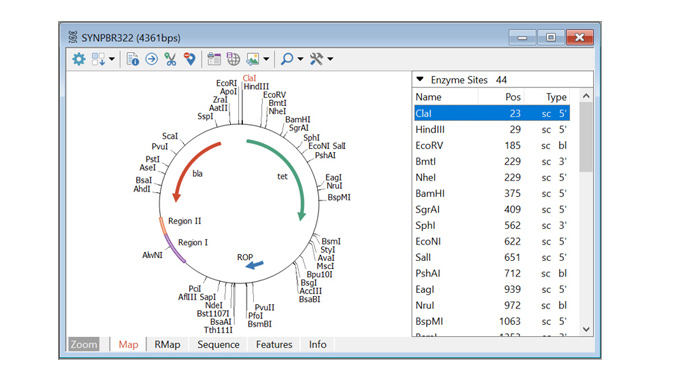Select the SalI row in enzyme list
Screen dimensions: 678x381
click(492, 257)
